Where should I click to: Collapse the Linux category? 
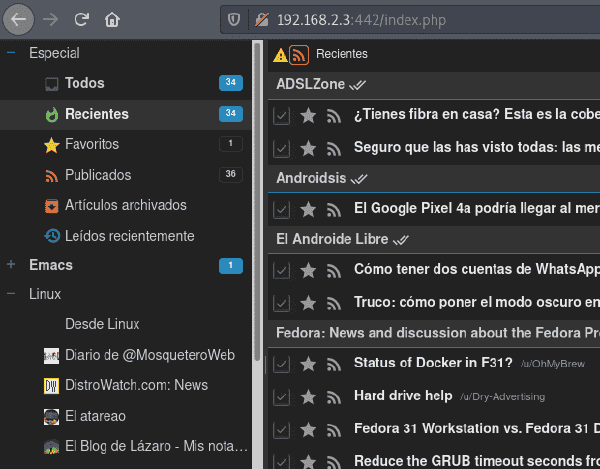(x=11, y=294)
